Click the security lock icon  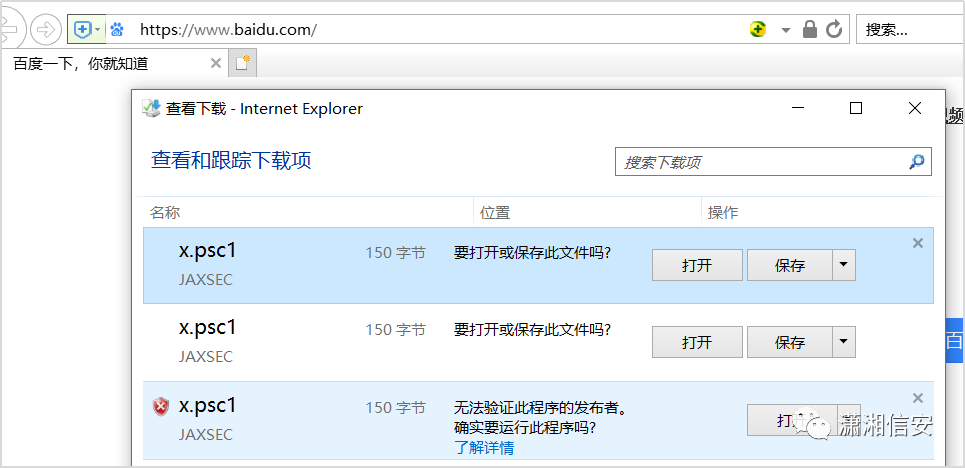[x=810, y=29]
